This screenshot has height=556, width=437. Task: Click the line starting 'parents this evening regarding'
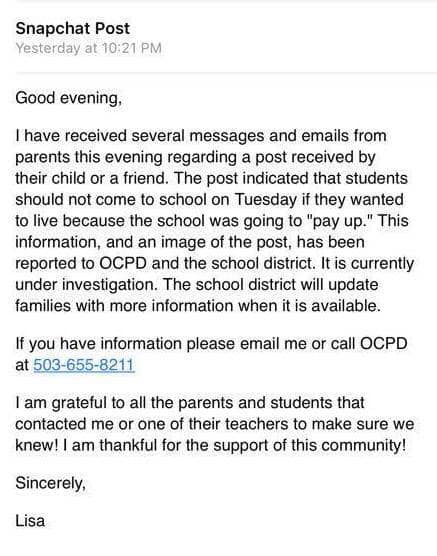(195, 157)
